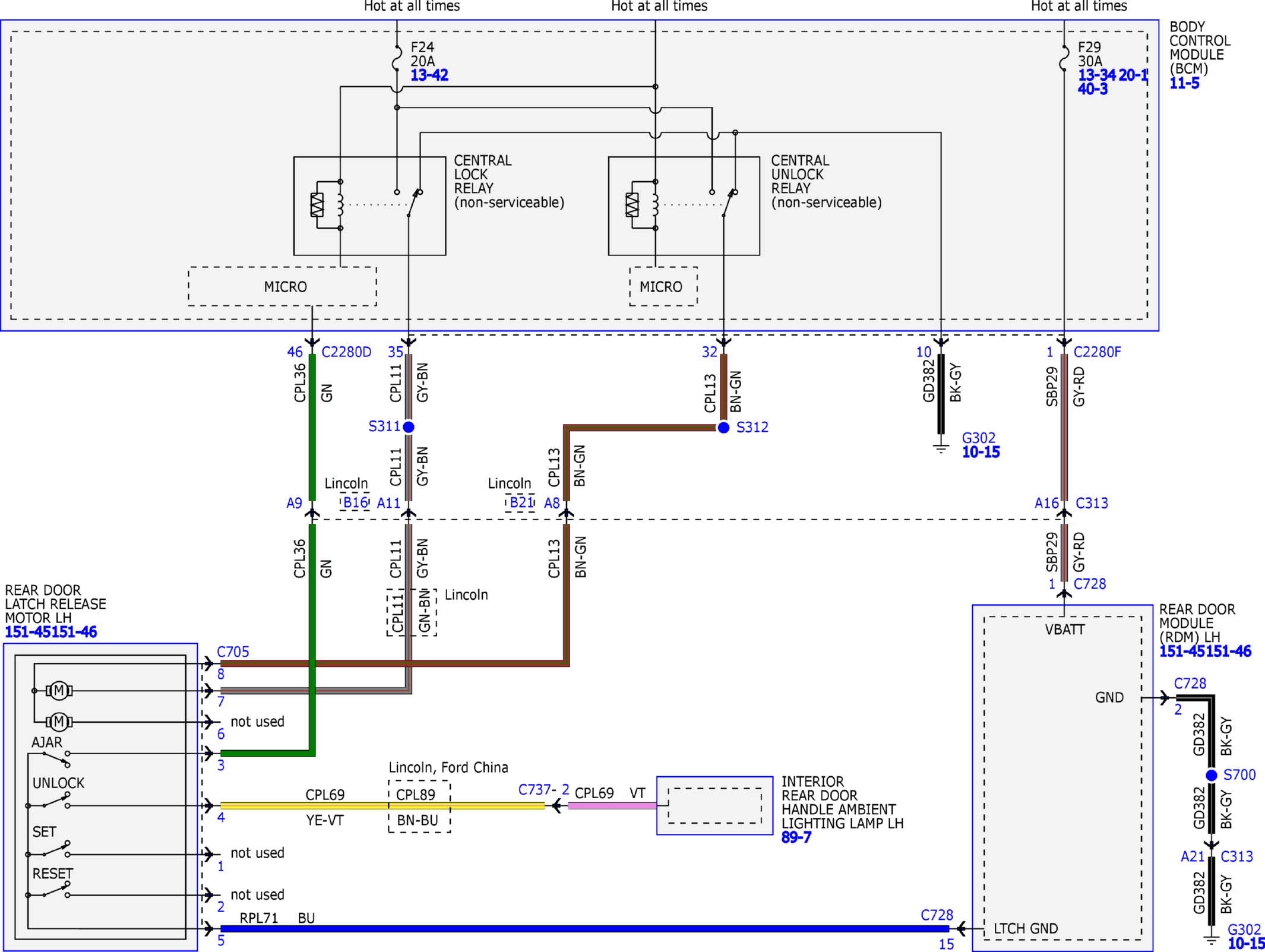Click the RESET switch symbol
Image resolution: width=1265 pixels, height=952 pixels.
point(56,890)
